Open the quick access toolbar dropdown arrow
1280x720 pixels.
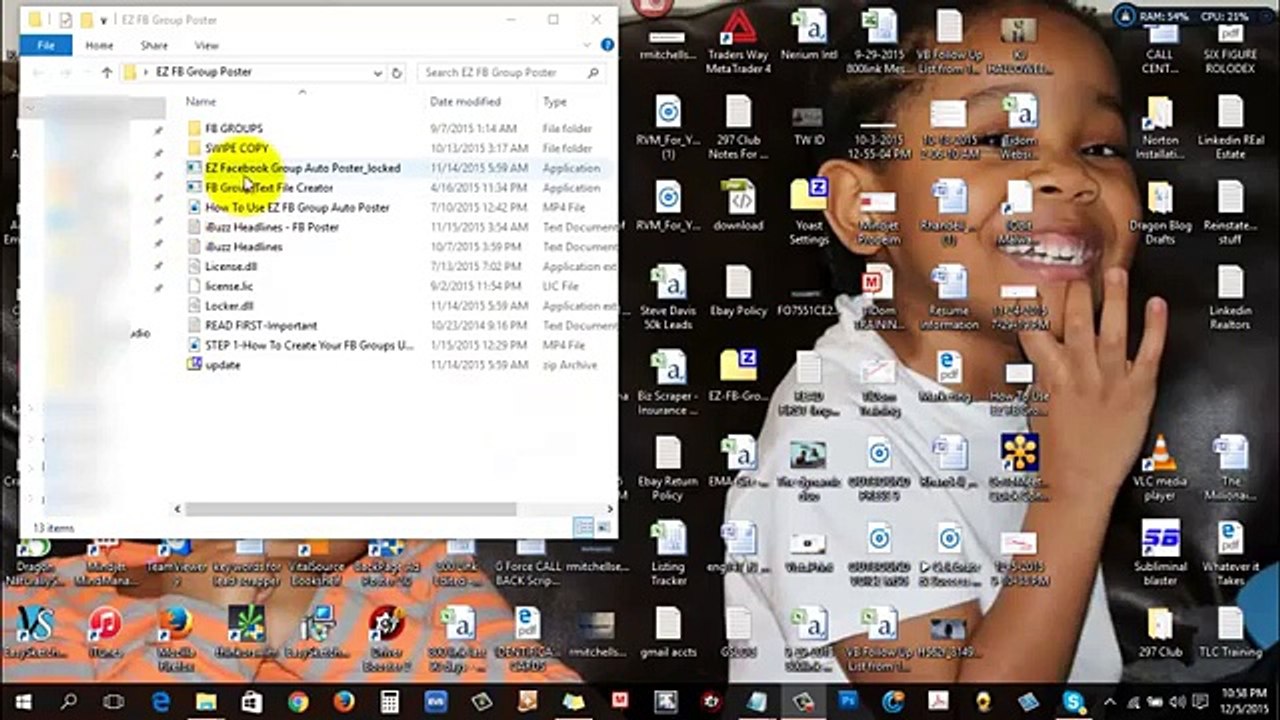(103, 20)
